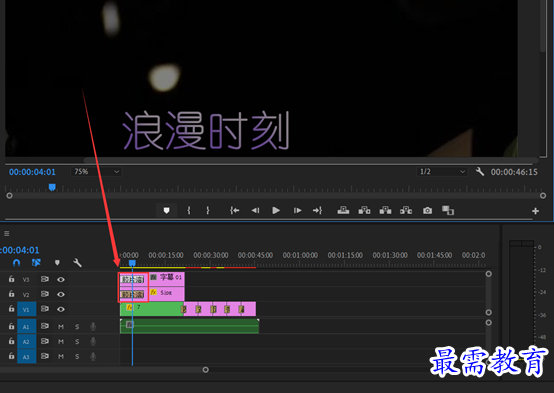Step back one frame
This screenshot has width=554, height=393.
[x=255, y=211]
